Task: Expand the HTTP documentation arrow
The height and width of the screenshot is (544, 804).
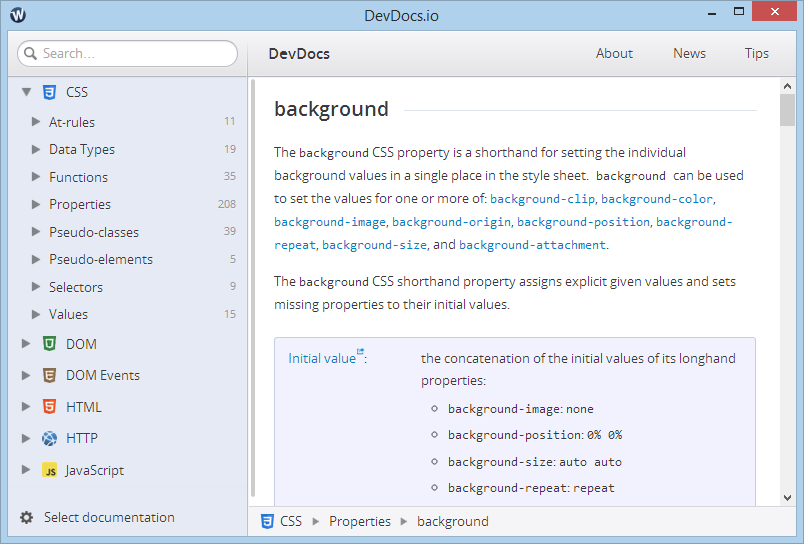Action: [x=26, y=438]
